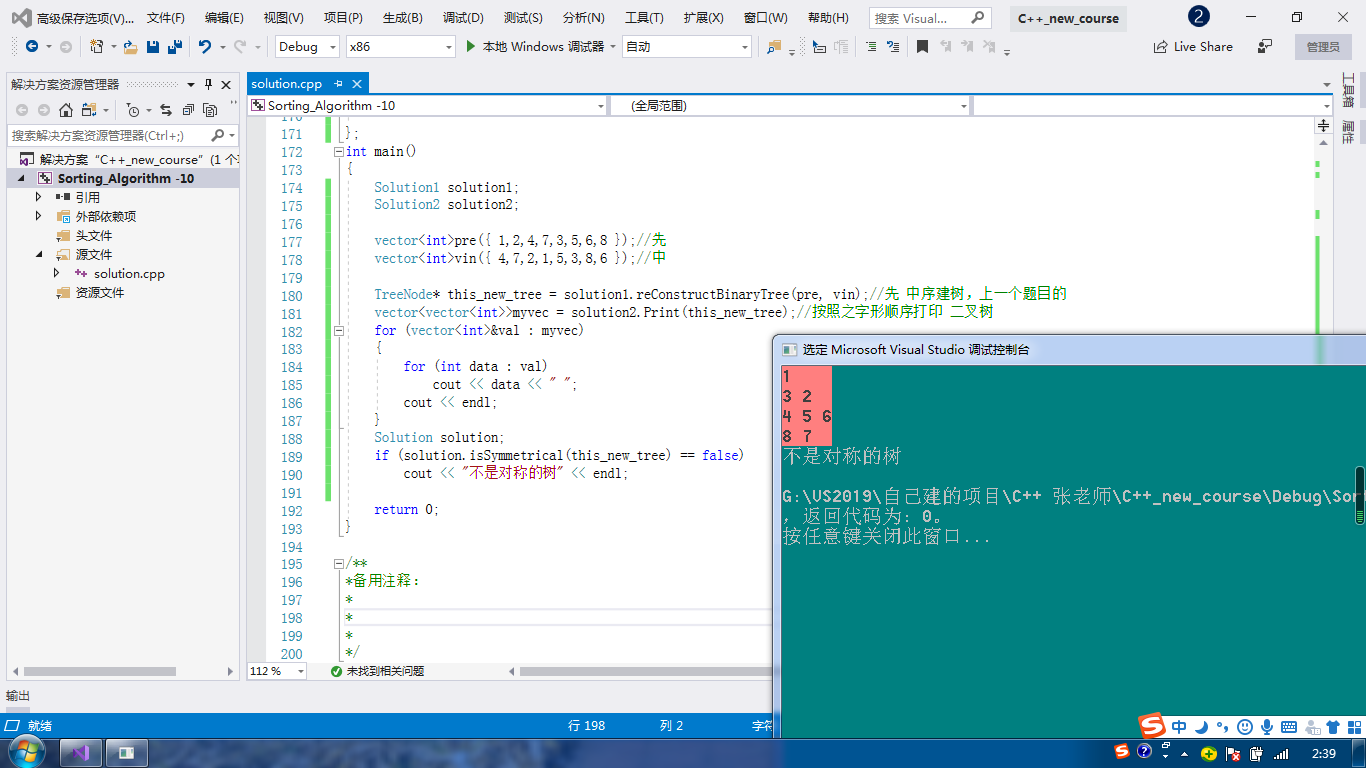Viewport: 1366px width, 768px height.
Task: Open the notifications badge showing 2
Action: pyautogui.click(x=1198, y=17)
